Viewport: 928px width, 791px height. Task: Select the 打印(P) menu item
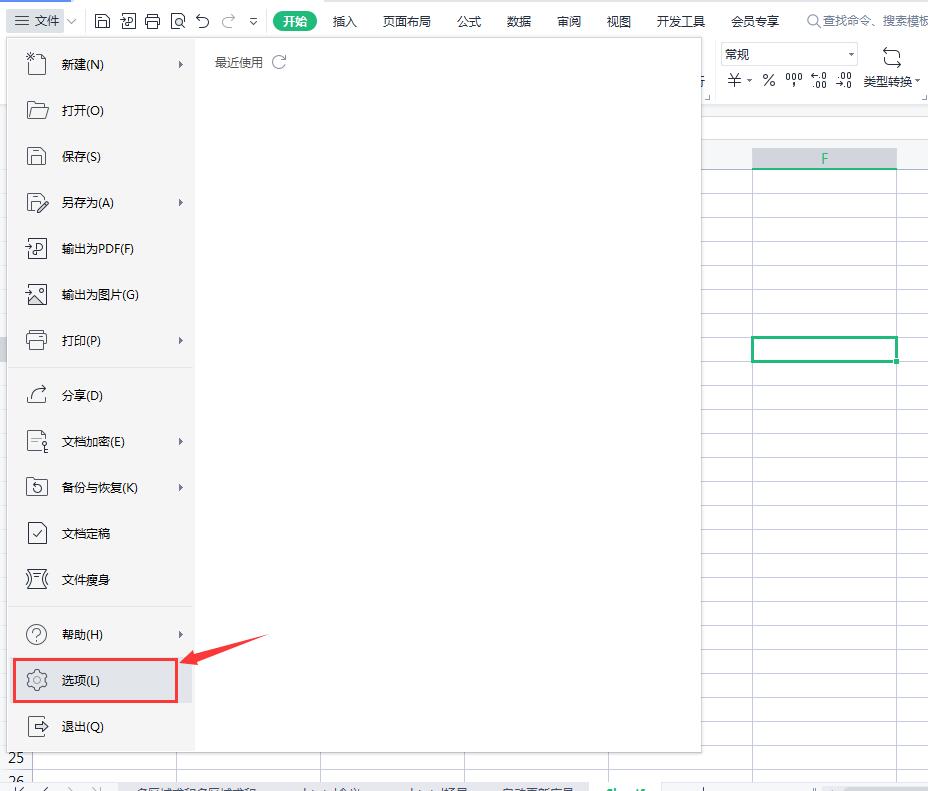(100, 341)
